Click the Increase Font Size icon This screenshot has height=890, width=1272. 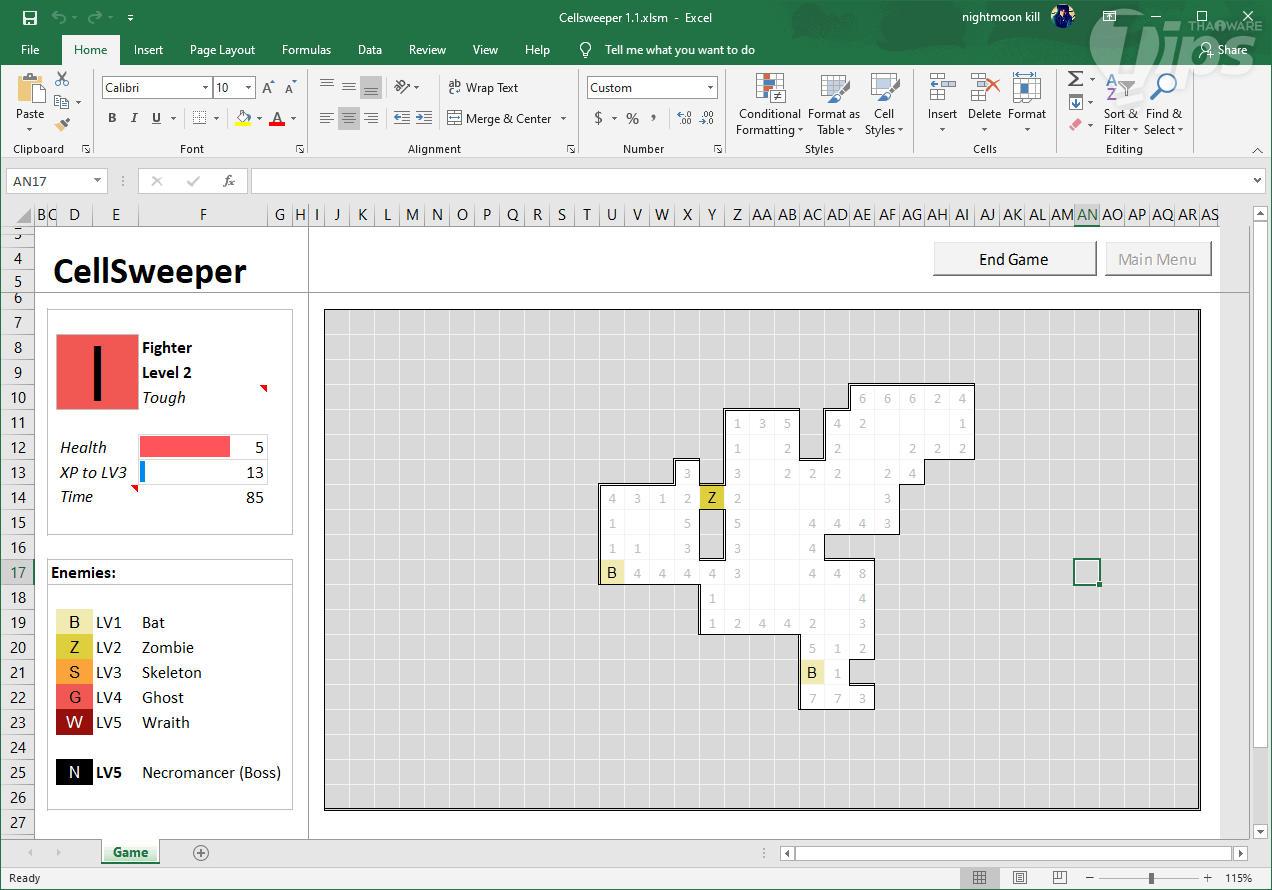(267, 88)
